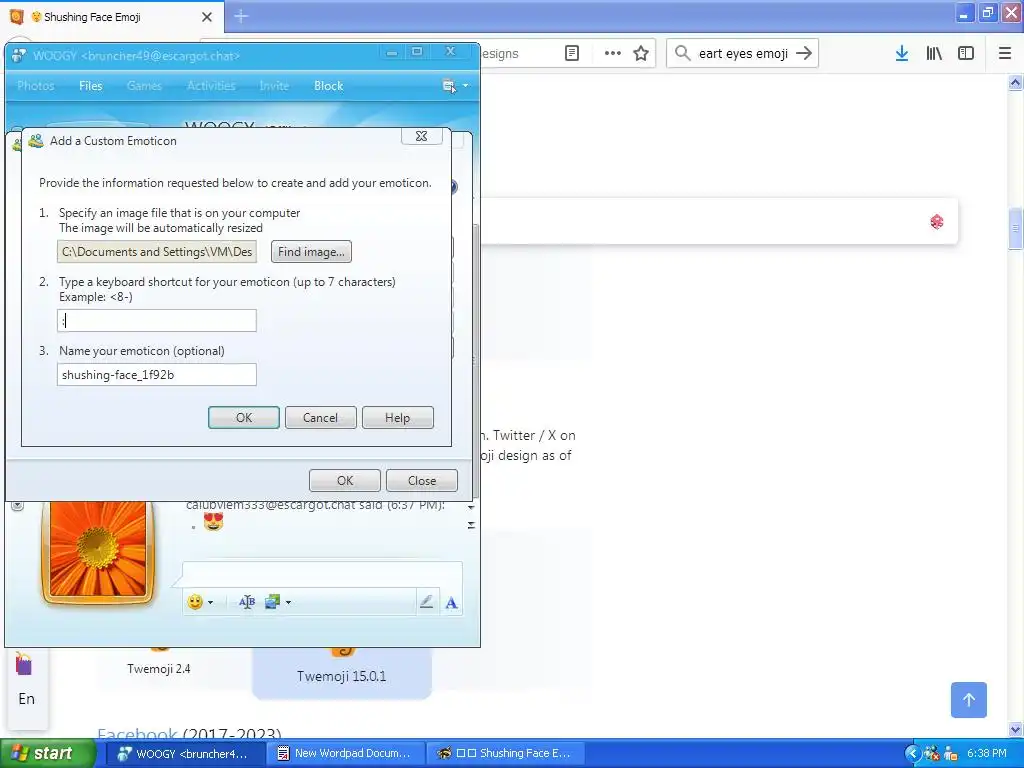Select Block in the chat toolbar
Screen dimensions: 1024x768
point(328,86)
